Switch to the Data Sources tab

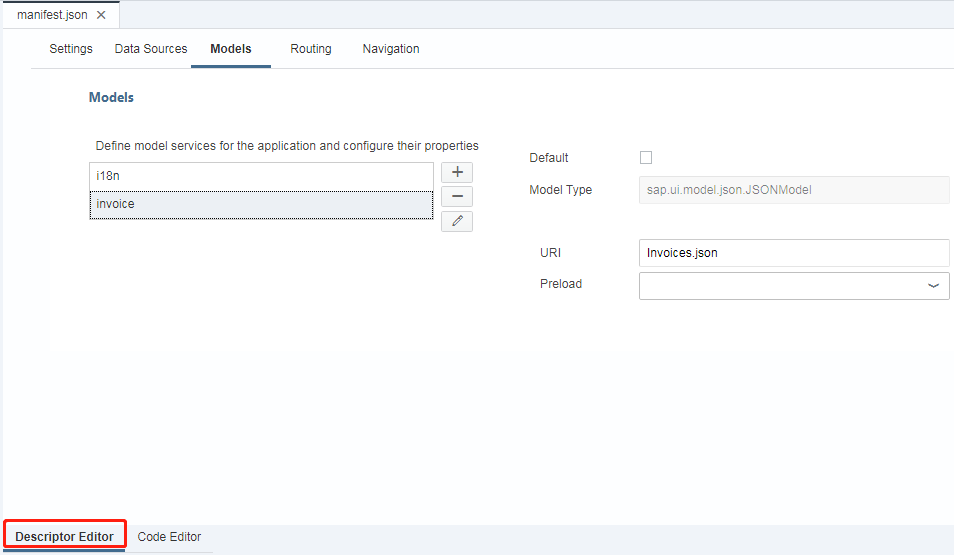[x=151, y=49]
